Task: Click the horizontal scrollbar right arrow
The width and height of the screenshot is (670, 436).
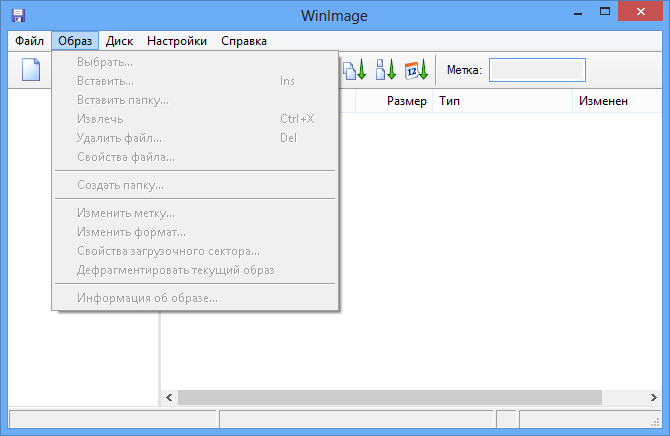Action: (x=654, y=398)
